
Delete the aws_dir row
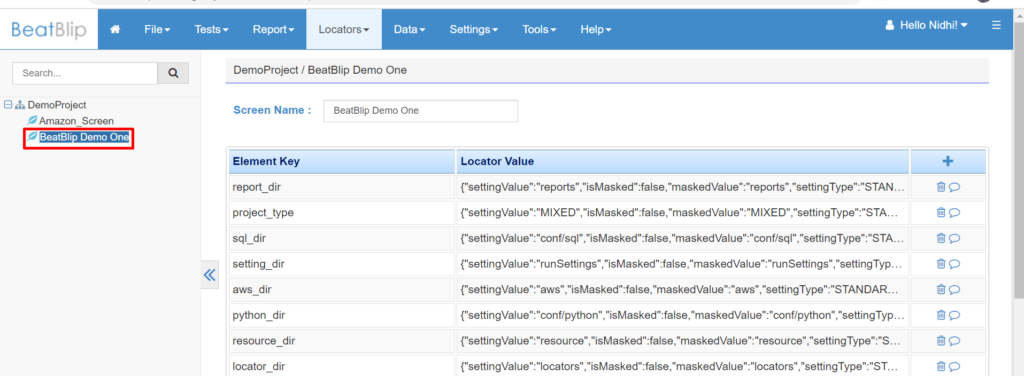[941, 289]
